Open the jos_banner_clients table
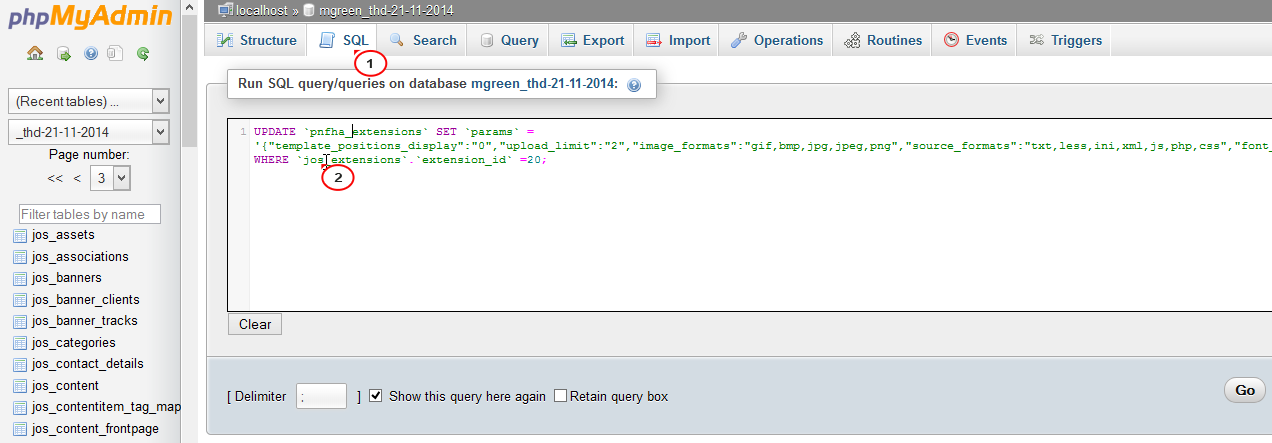 tap(86, 300)
